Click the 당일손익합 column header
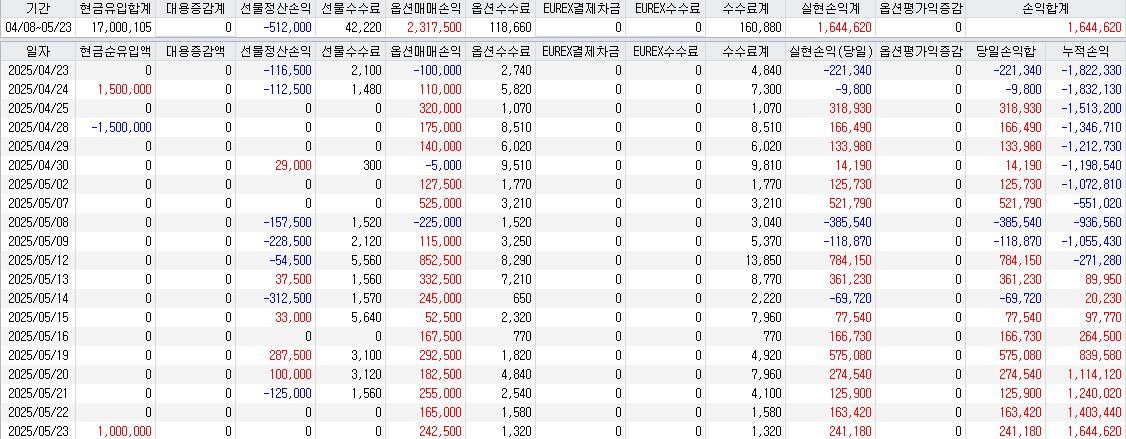The height and width of the screenshot is (439, 1126). coord(1005,52)
